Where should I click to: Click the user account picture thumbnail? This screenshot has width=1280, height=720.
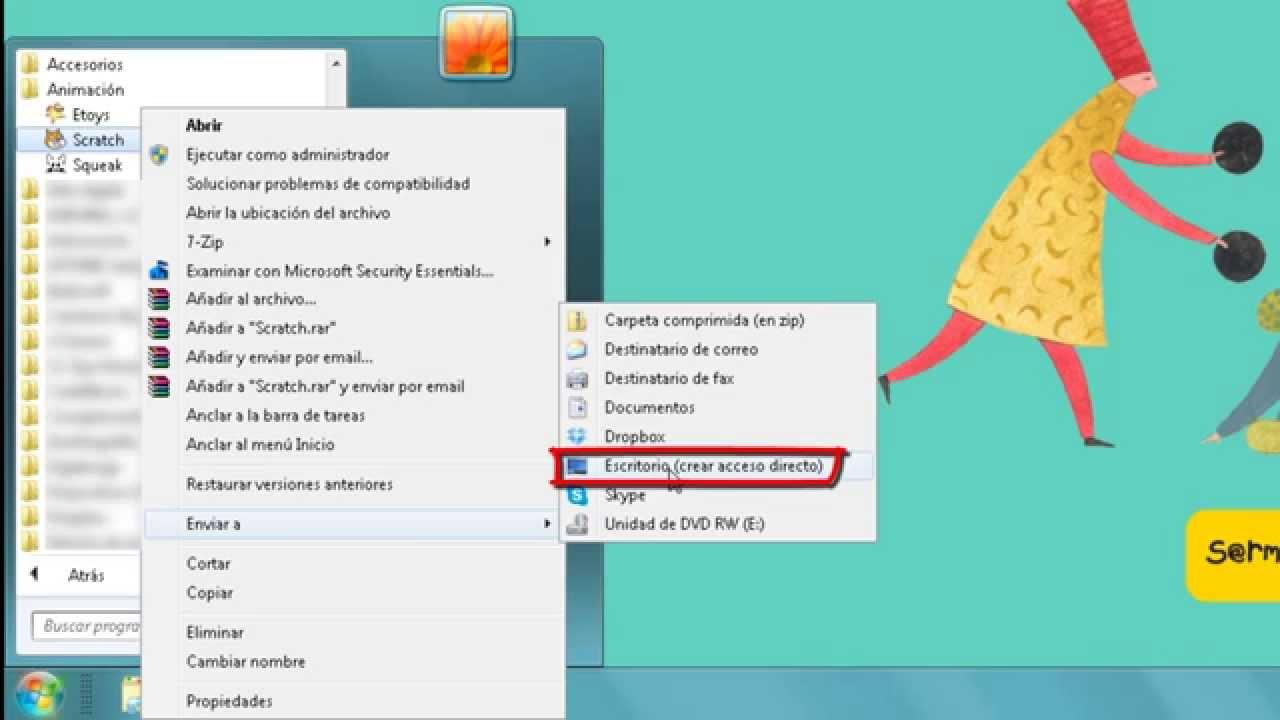pyautogui.click(x=476, y=42)
